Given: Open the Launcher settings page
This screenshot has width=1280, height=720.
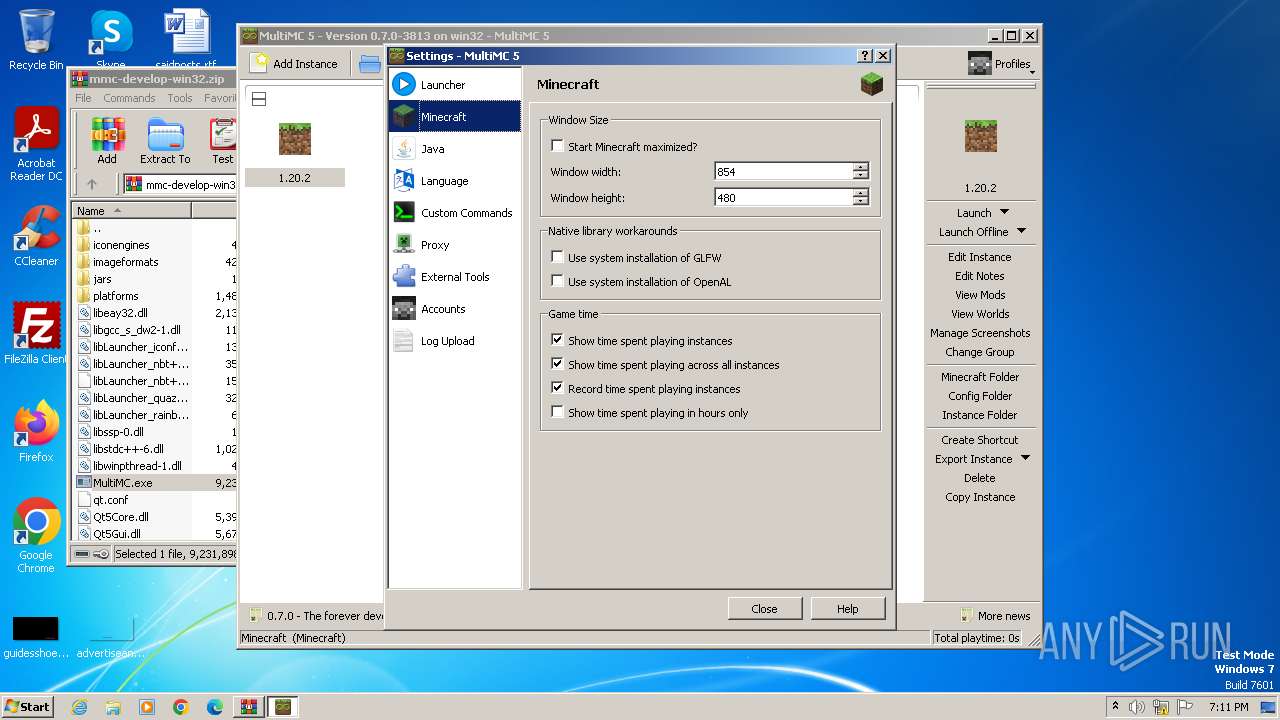Looking at the screenshot, I should 455,85.
